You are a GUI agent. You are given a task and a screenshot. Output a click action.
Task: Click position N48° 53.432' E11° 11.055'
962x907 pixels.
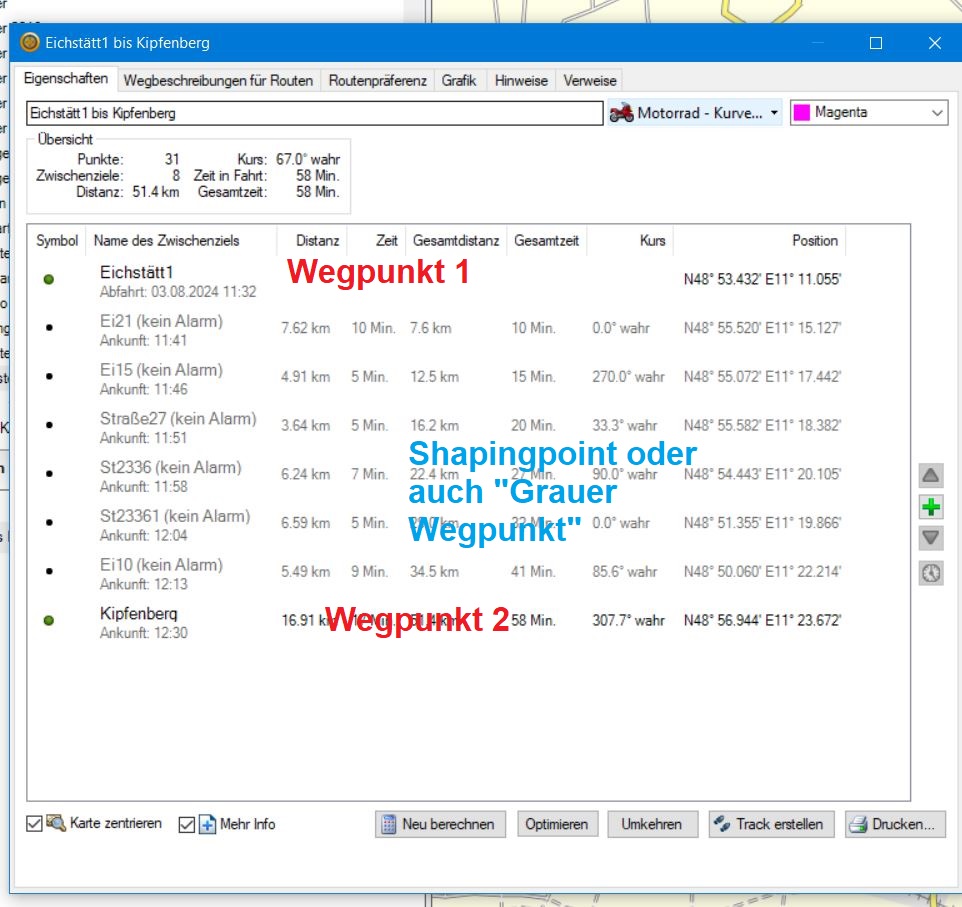[762, 279]
